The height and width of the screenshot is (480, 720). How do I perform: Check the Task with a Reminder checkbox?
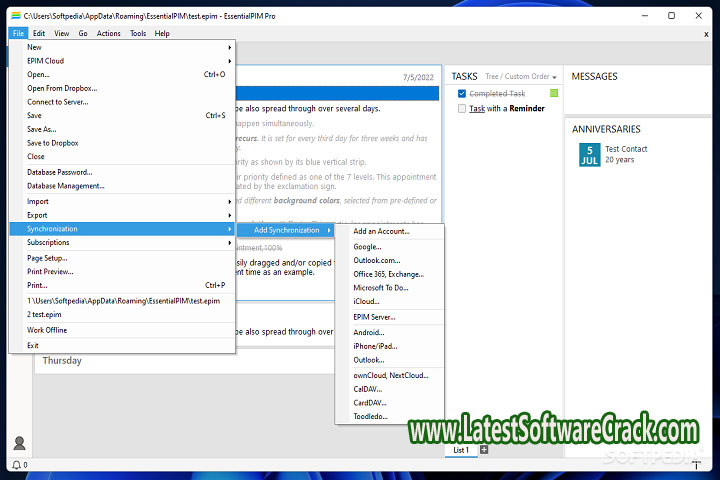[462, 109]
